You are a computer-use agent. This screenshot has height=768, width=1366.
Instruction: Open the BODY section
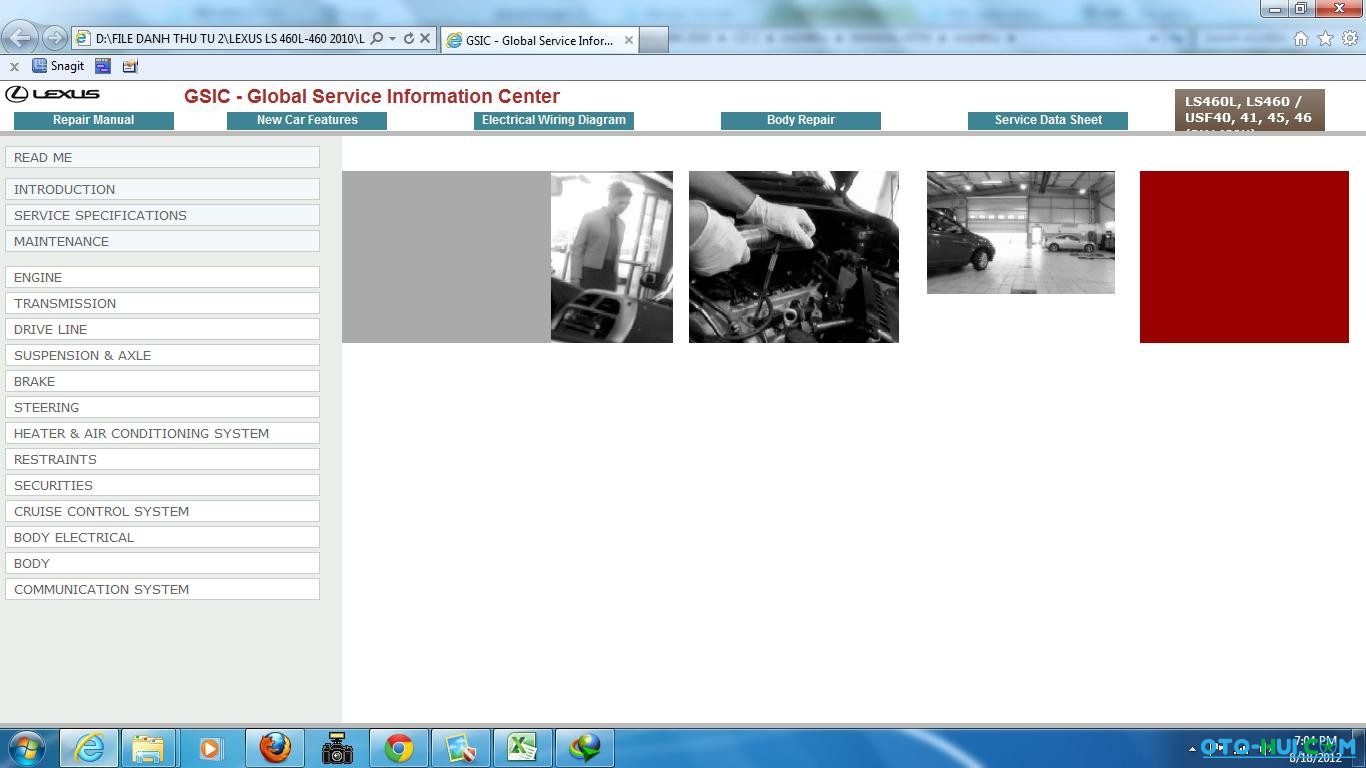[x=162, y=563]
